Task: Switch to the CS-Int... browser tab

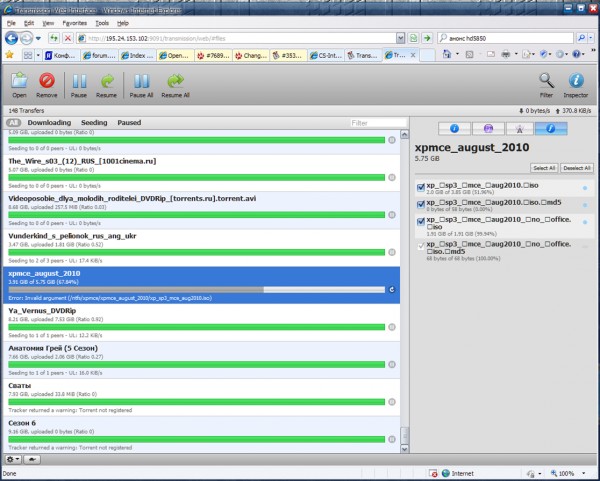Action: pyautogui.click(x=326, y=55)
